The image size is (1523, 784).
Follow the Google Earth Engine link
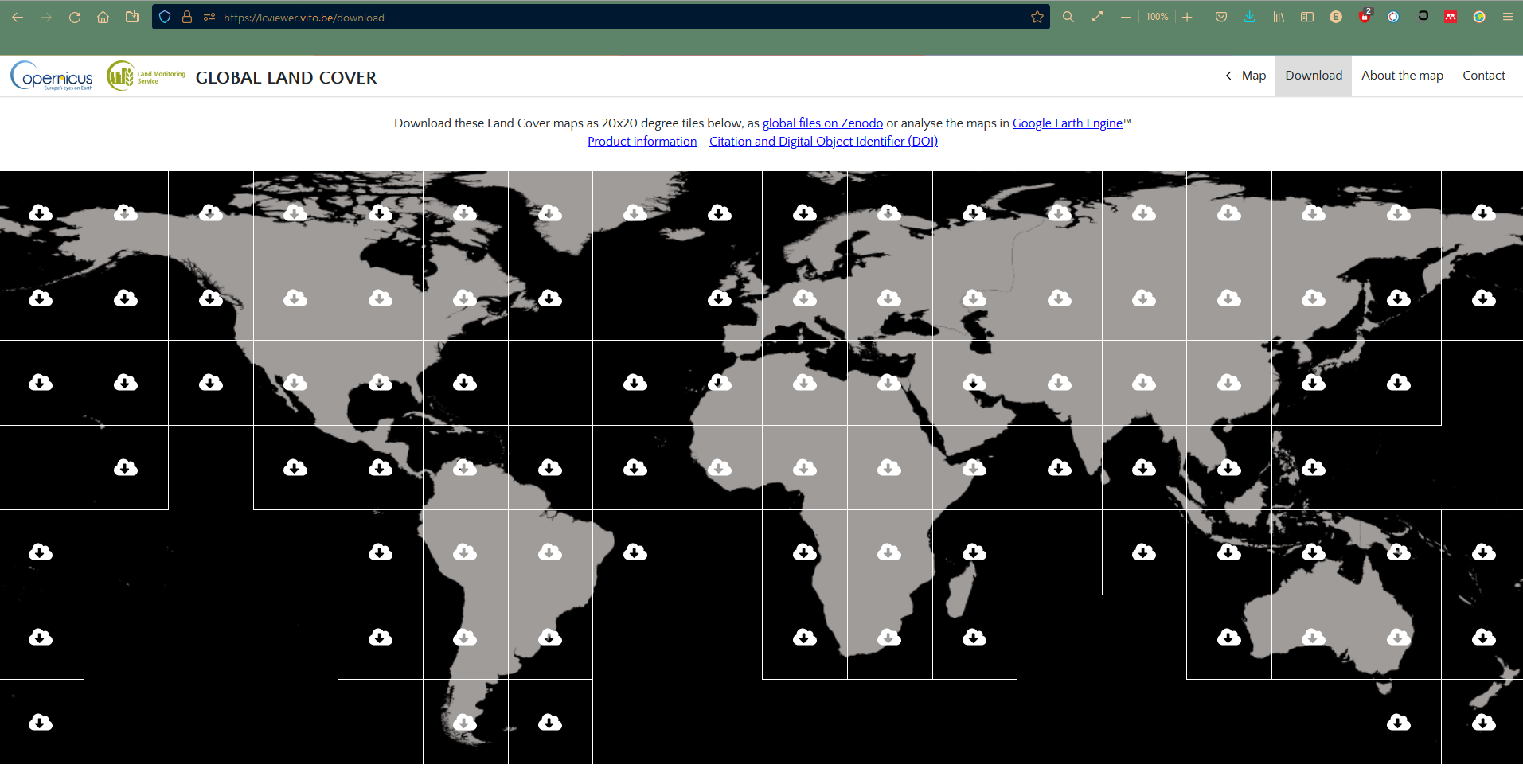coord(1067,123)
